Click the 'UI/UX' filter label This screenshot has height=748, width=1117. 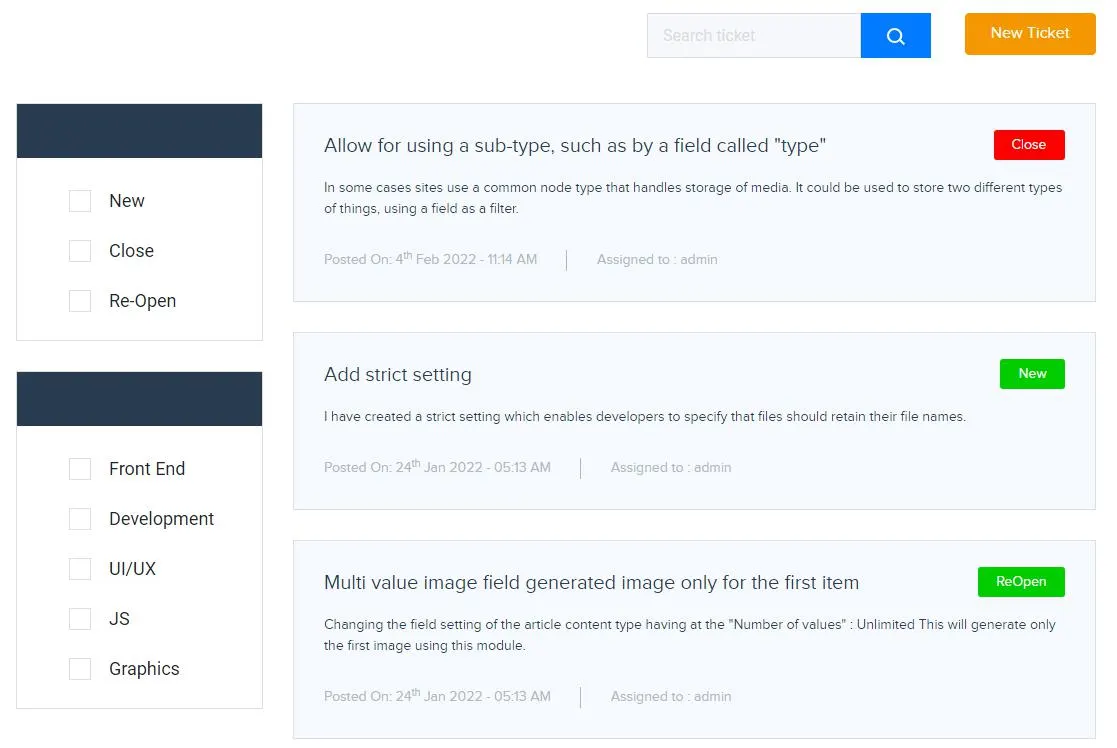(x=132, y=568)
